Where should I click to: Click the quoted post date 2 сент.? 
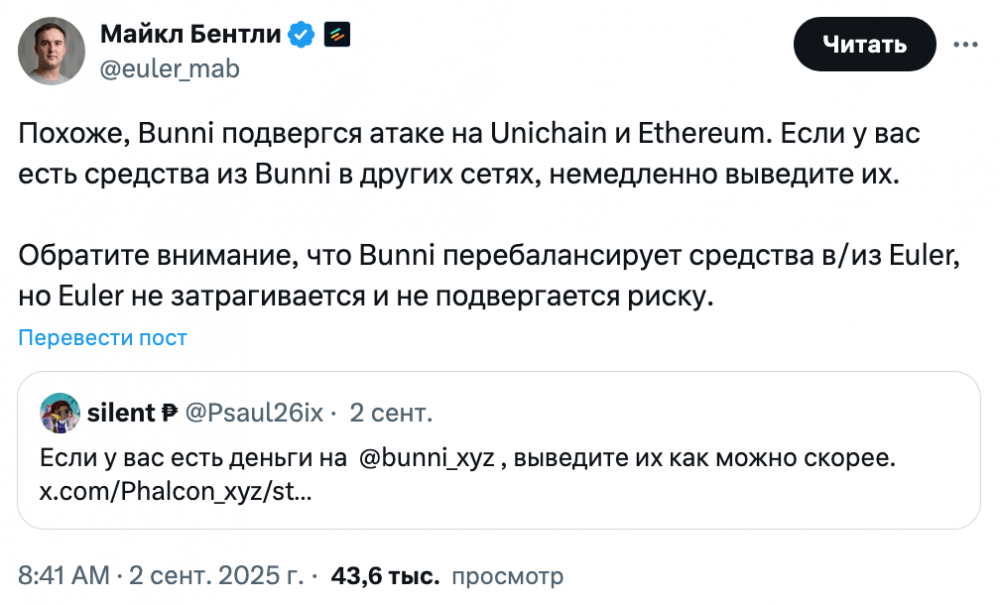[x=391, y=413]
